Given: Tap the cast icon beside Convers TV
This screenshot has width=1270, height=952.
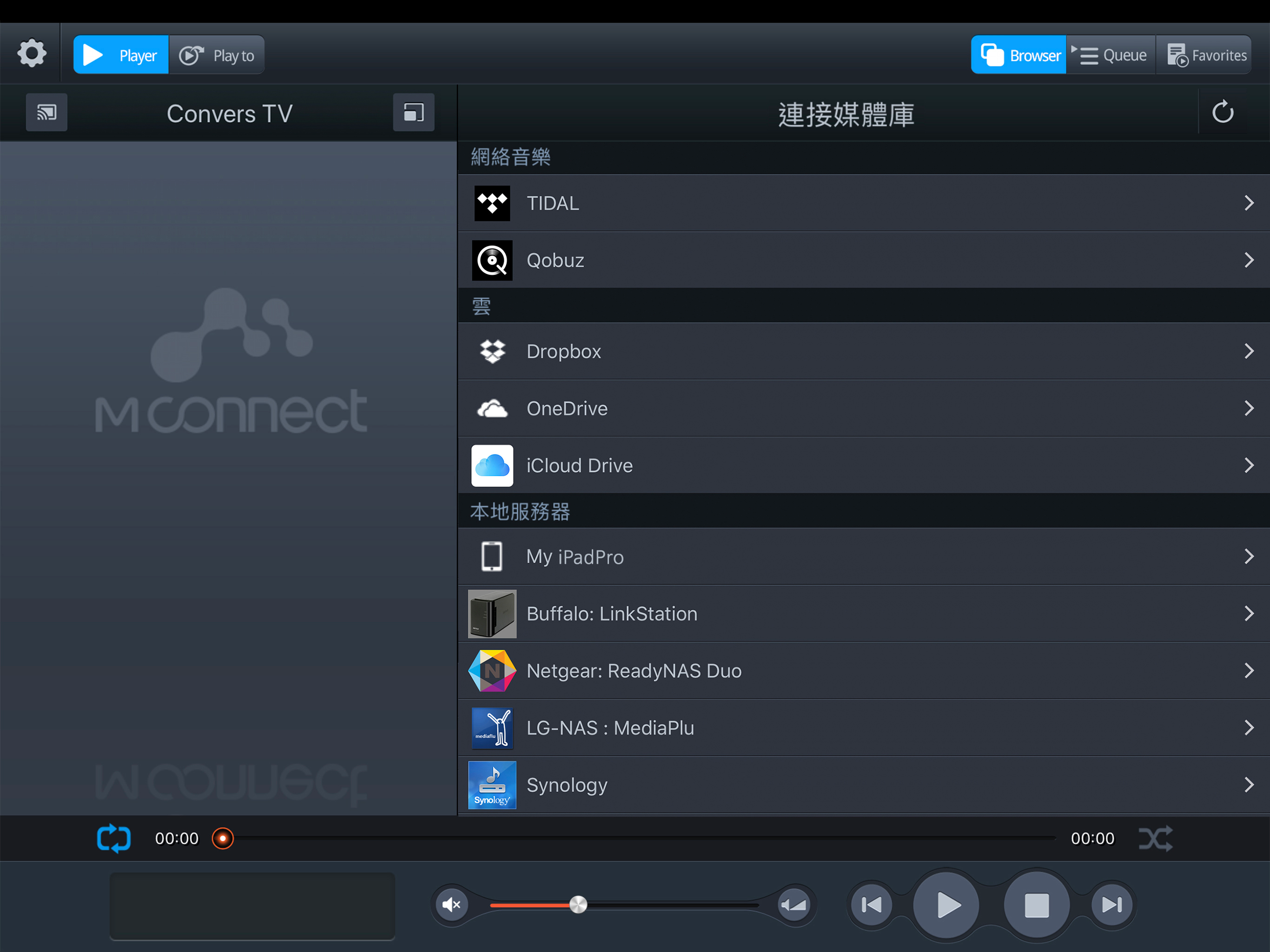Looking at the screenshot, I should pos(46,112).
